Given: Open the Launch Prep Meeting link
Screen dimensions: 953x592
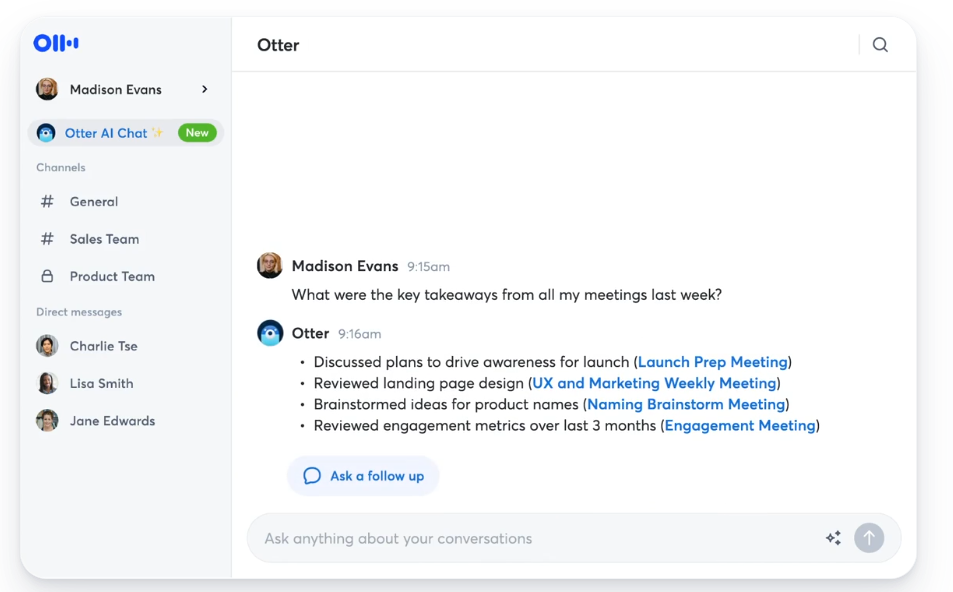Looking at the screenshot, I should point(712,362).
